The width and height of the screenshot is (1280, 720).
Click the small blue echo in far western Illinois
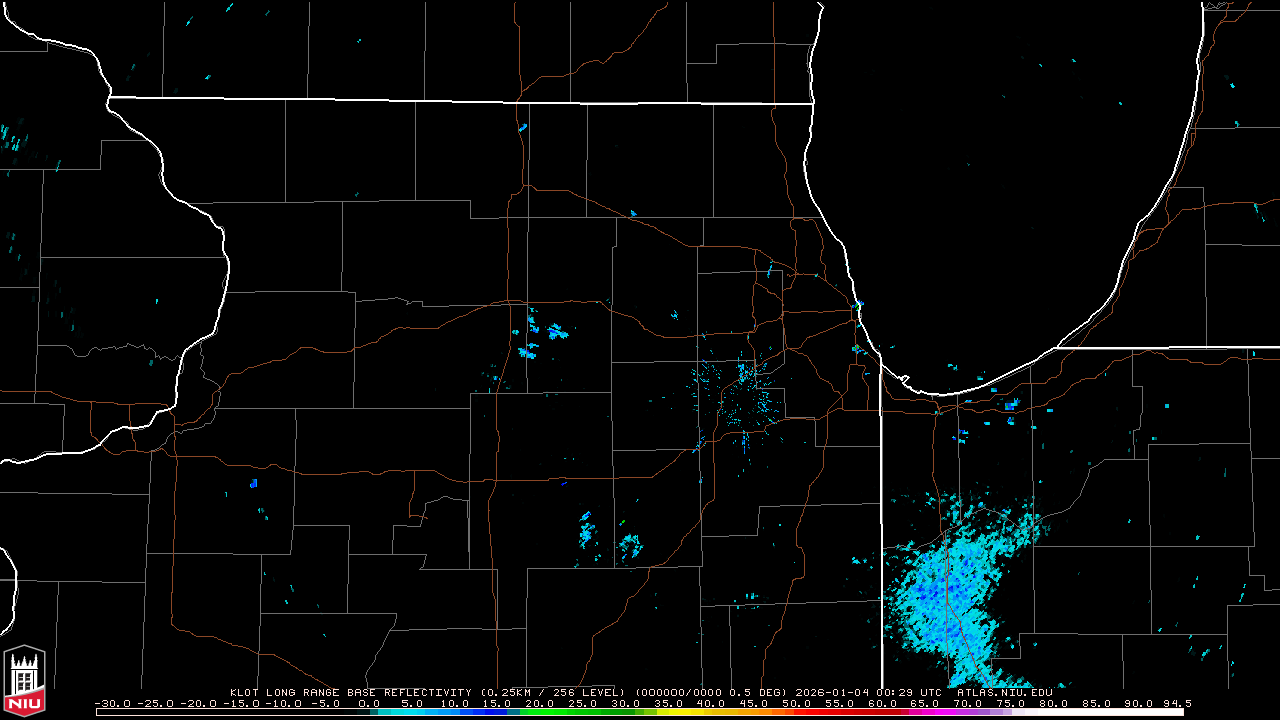[x=253, y=484]
